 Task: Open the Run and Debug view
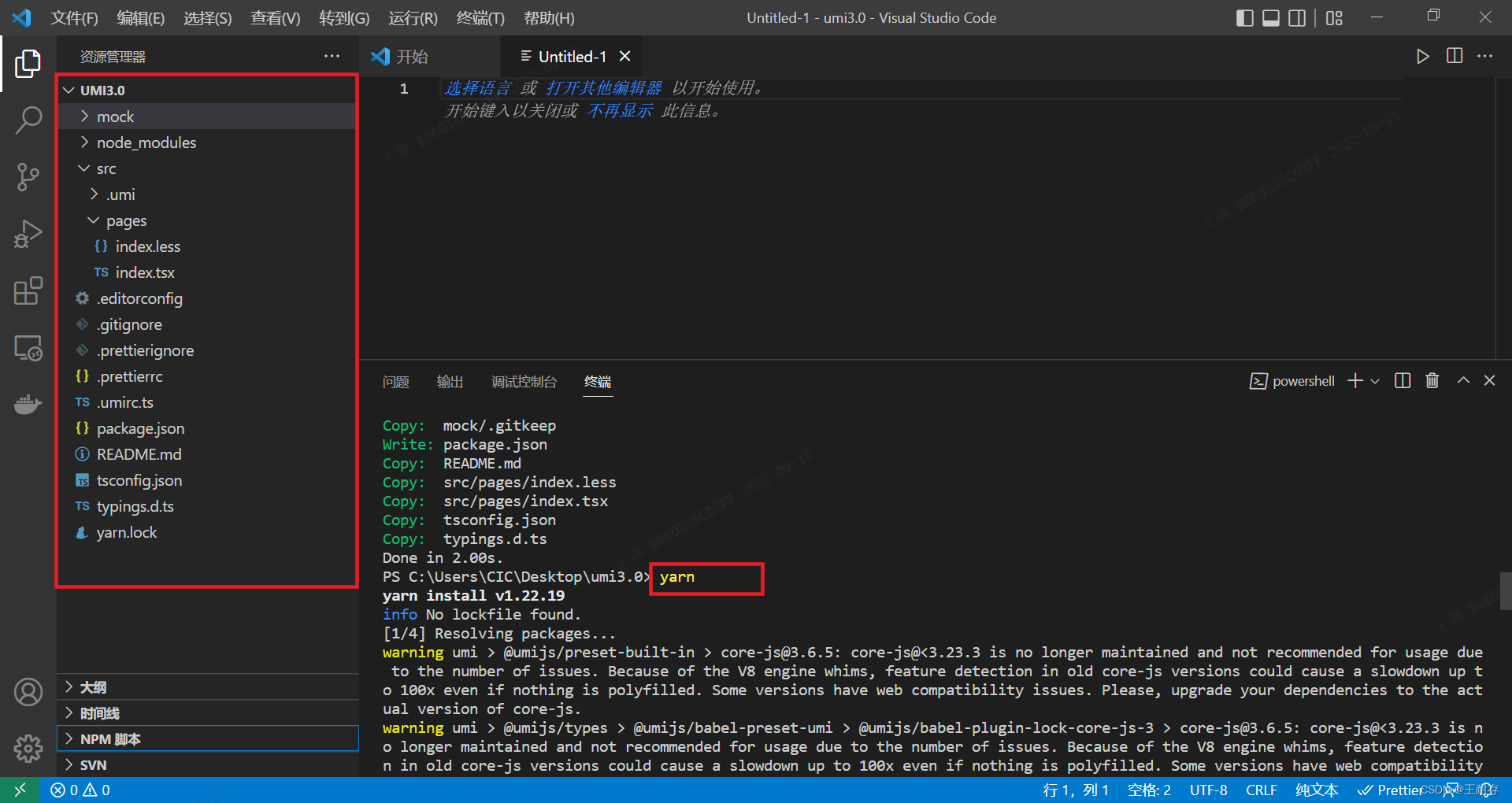[x=28, y=234]
